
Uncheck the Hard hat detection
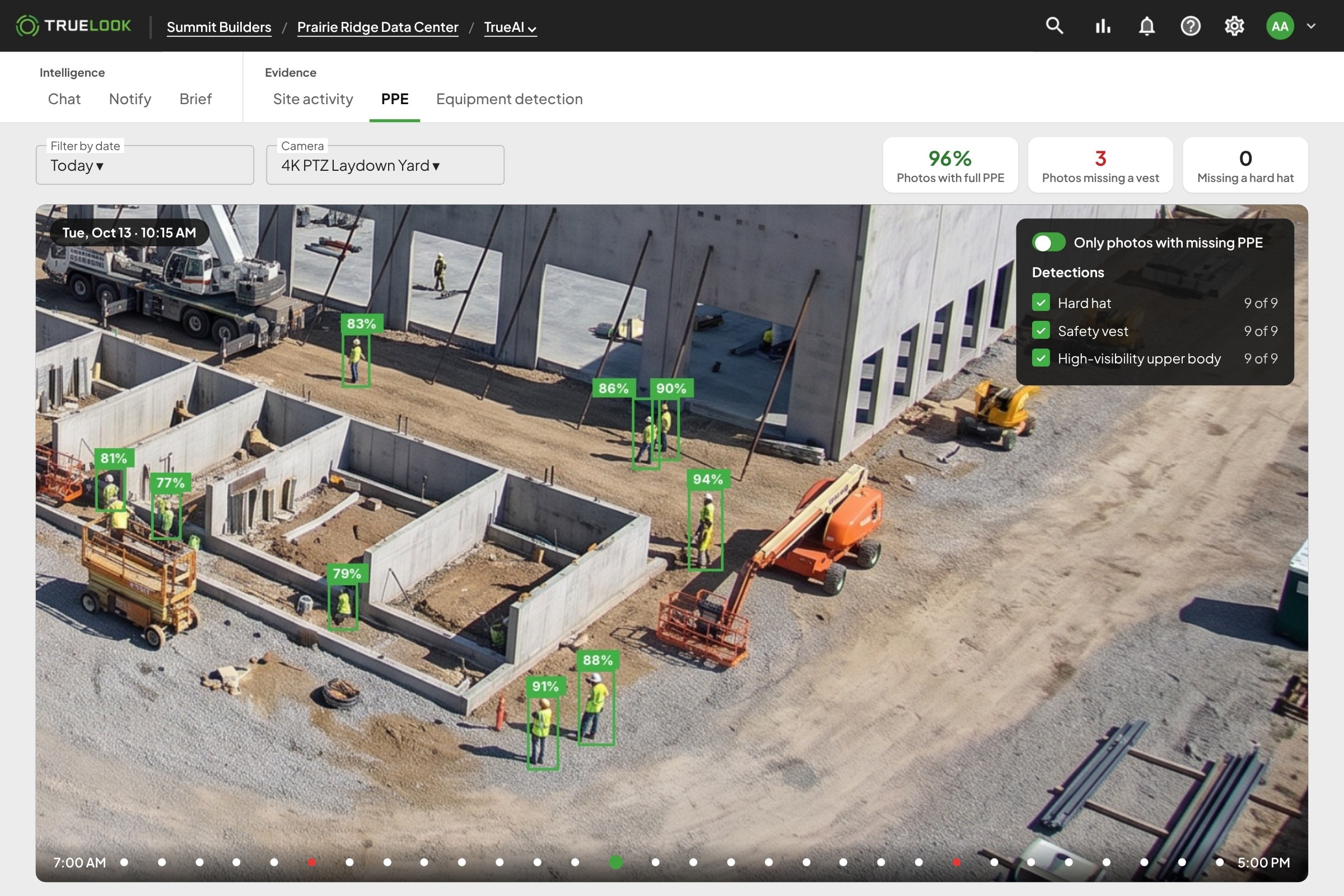click(1040, 302)
